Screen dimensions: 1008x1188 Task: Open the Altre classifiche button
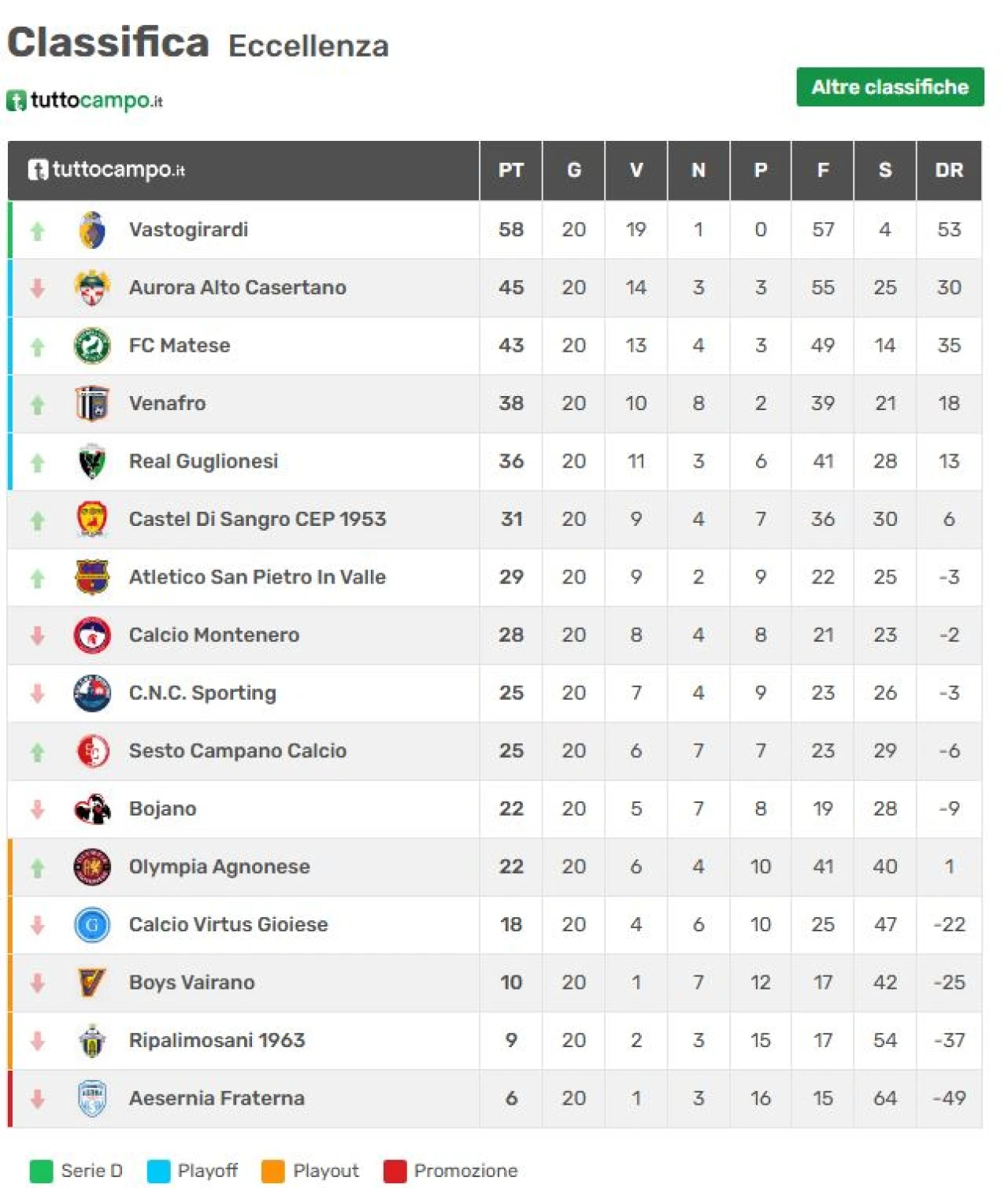click(x=890, y=87)
